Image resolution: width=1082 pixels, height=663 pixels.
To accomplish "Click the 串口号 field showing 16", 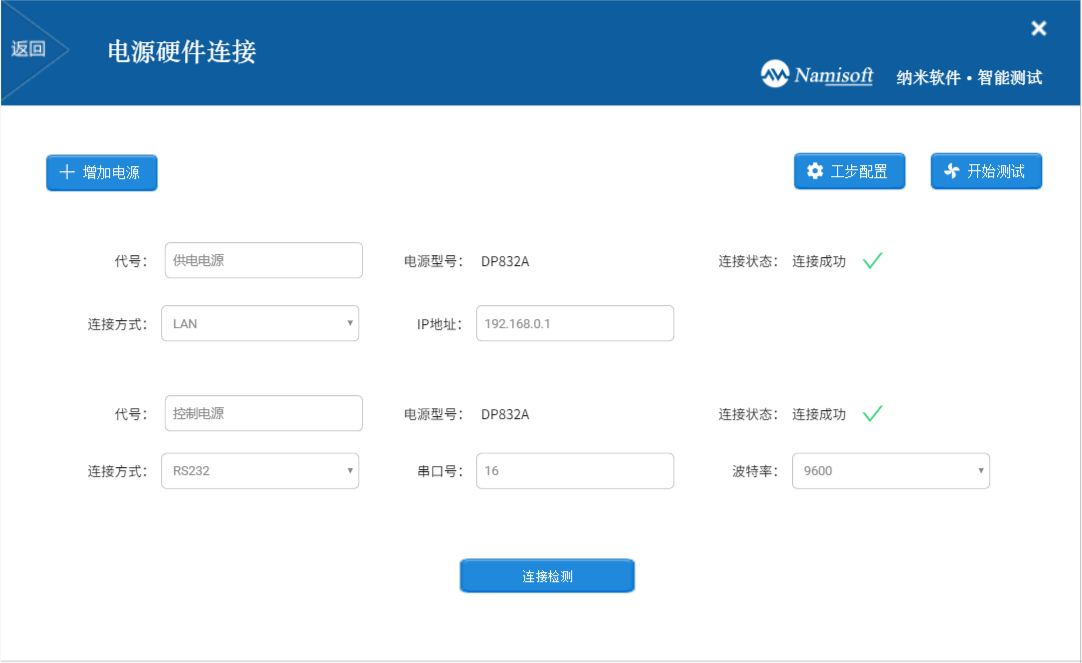I will tap(575, 471).
